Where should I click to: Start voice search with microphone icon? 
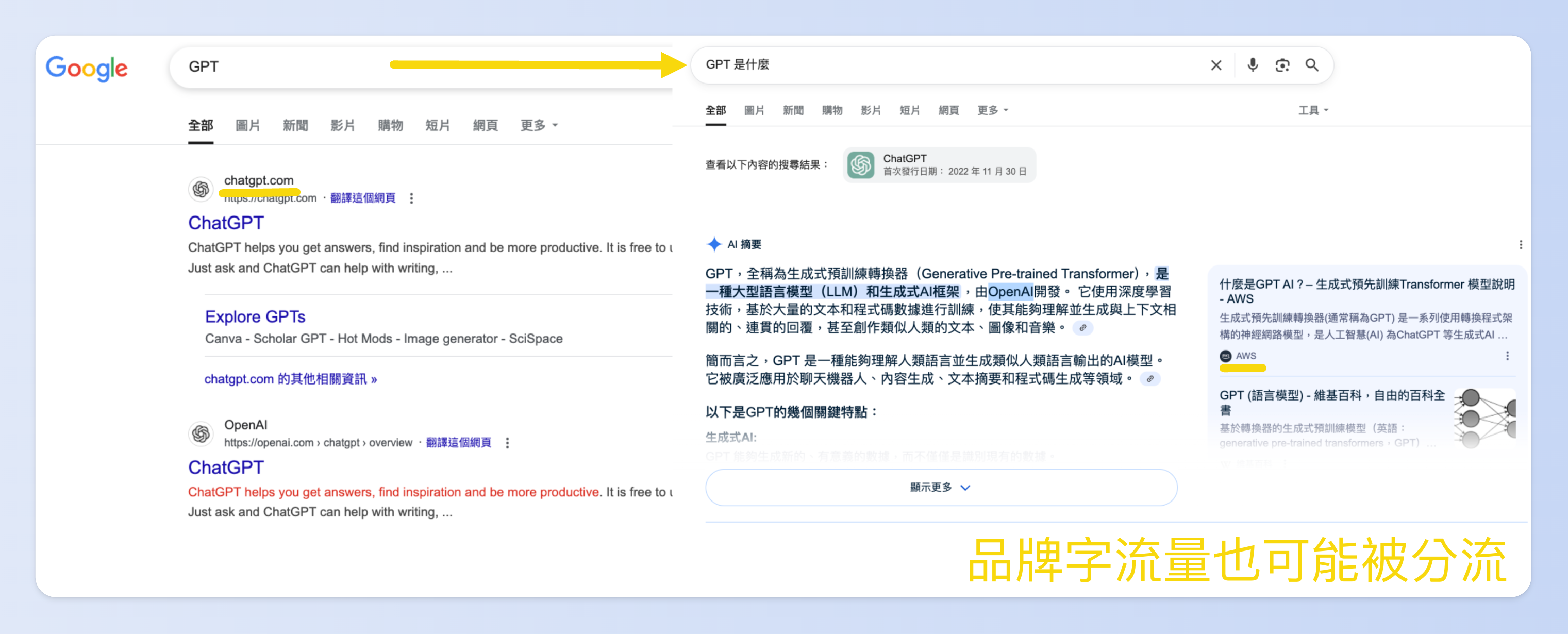click(x=1252, y=65)
